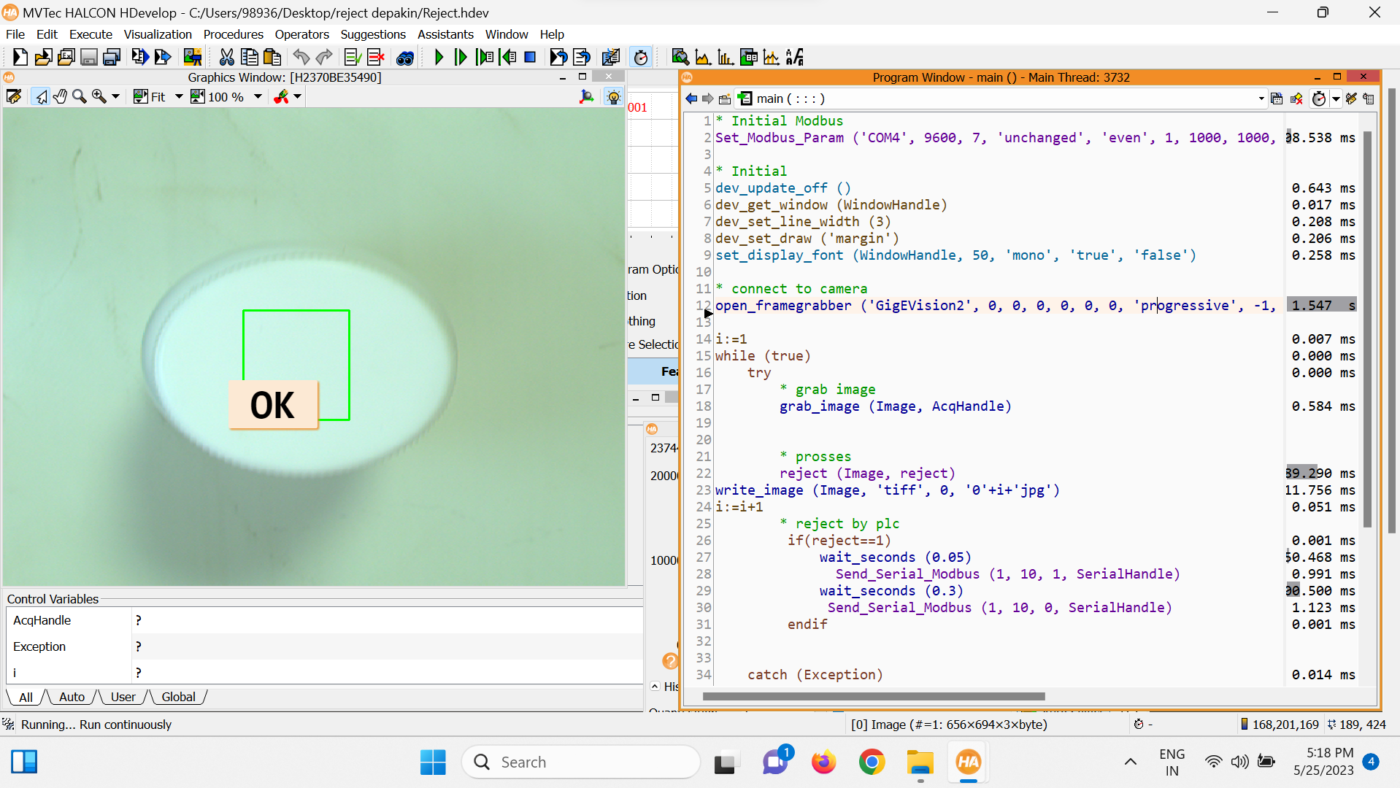Expand the color palette dropdown in Graphics Window
This screenshot has width=1400, height=788.
click(x=297, y=97)
